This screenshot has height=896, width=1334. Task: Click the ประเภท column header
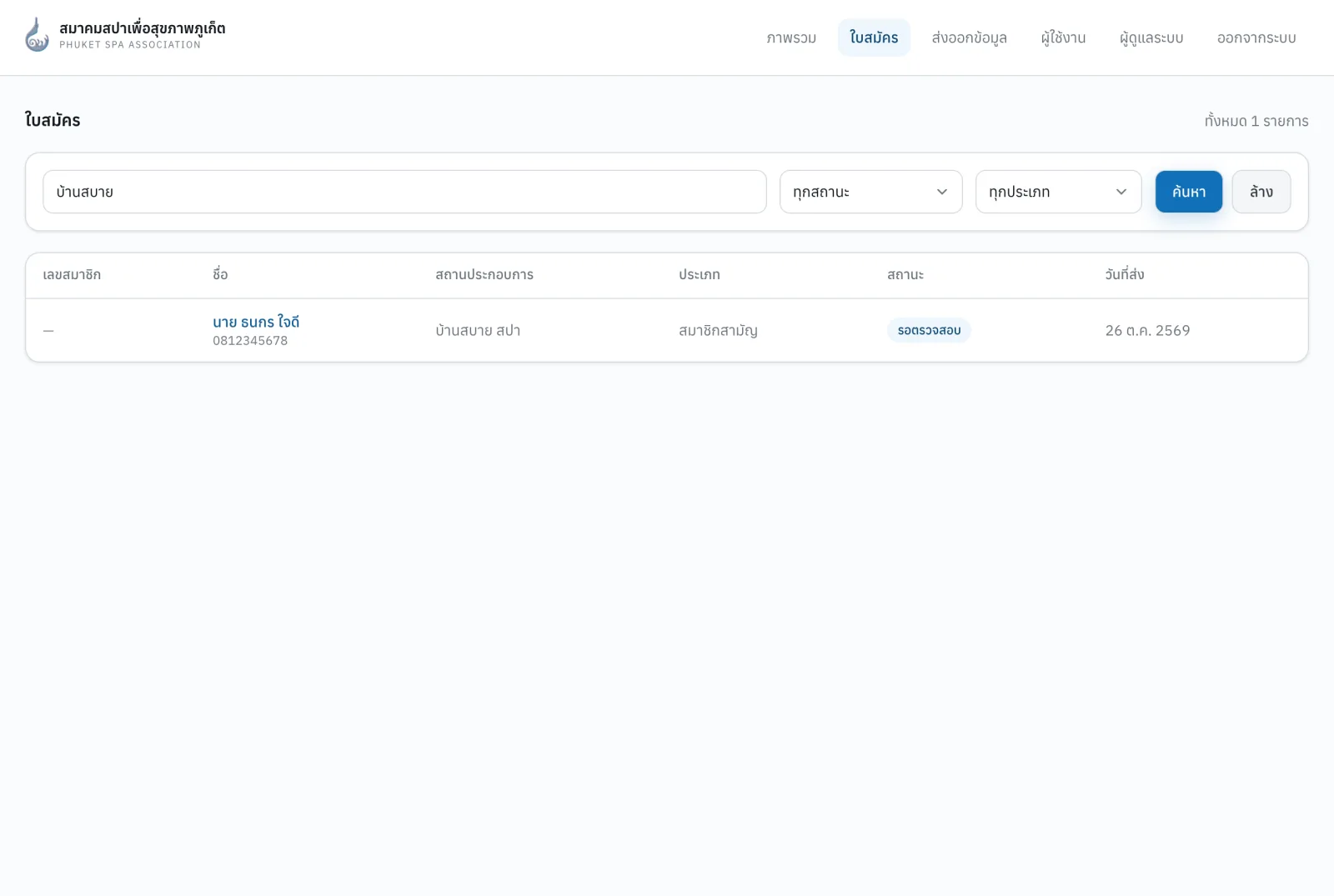tap(700, 275)
